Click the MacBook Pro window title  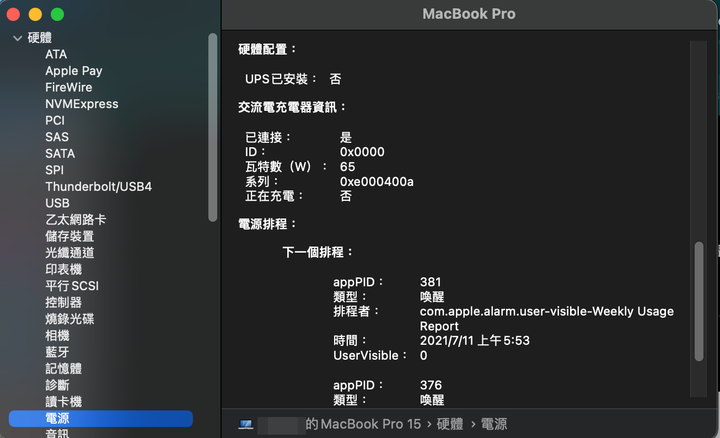(469, 14)
